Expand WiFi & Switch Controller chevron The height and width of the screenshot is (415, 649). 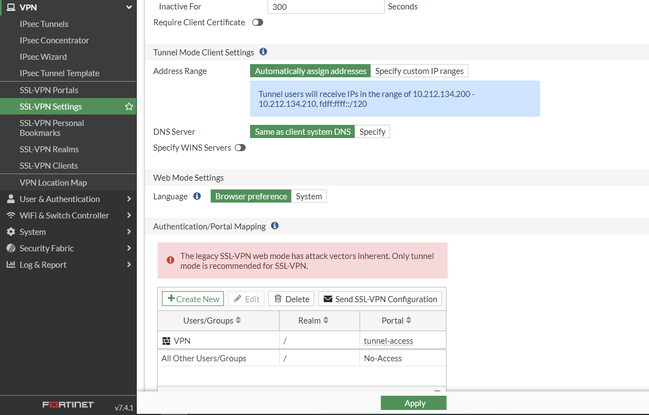point(129,216)
